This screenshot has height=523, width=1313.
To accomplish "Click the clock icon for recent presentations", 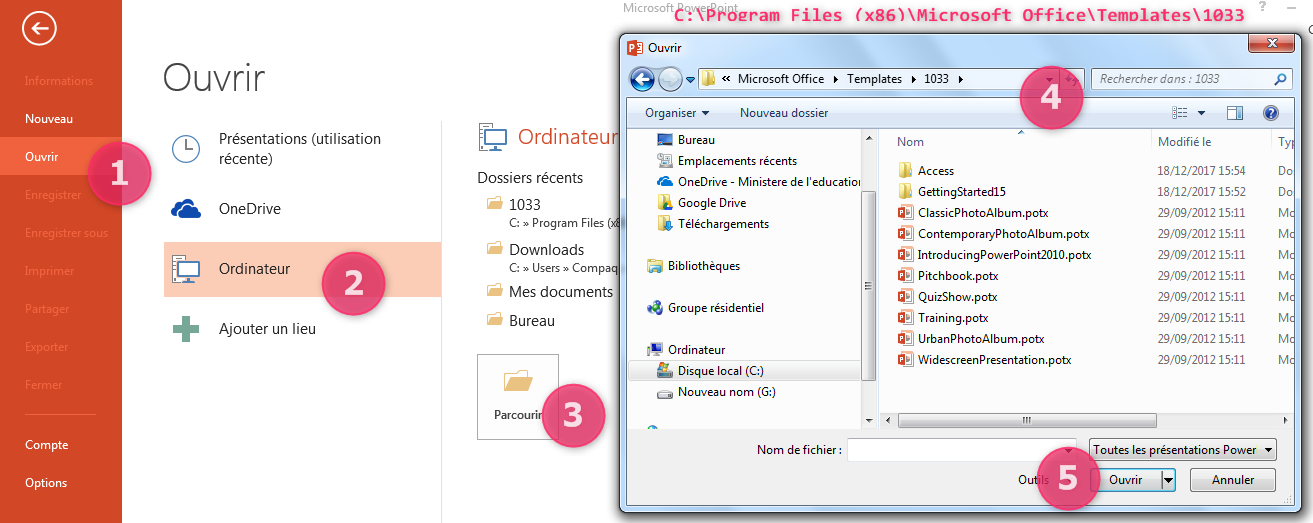I will 186,149.
